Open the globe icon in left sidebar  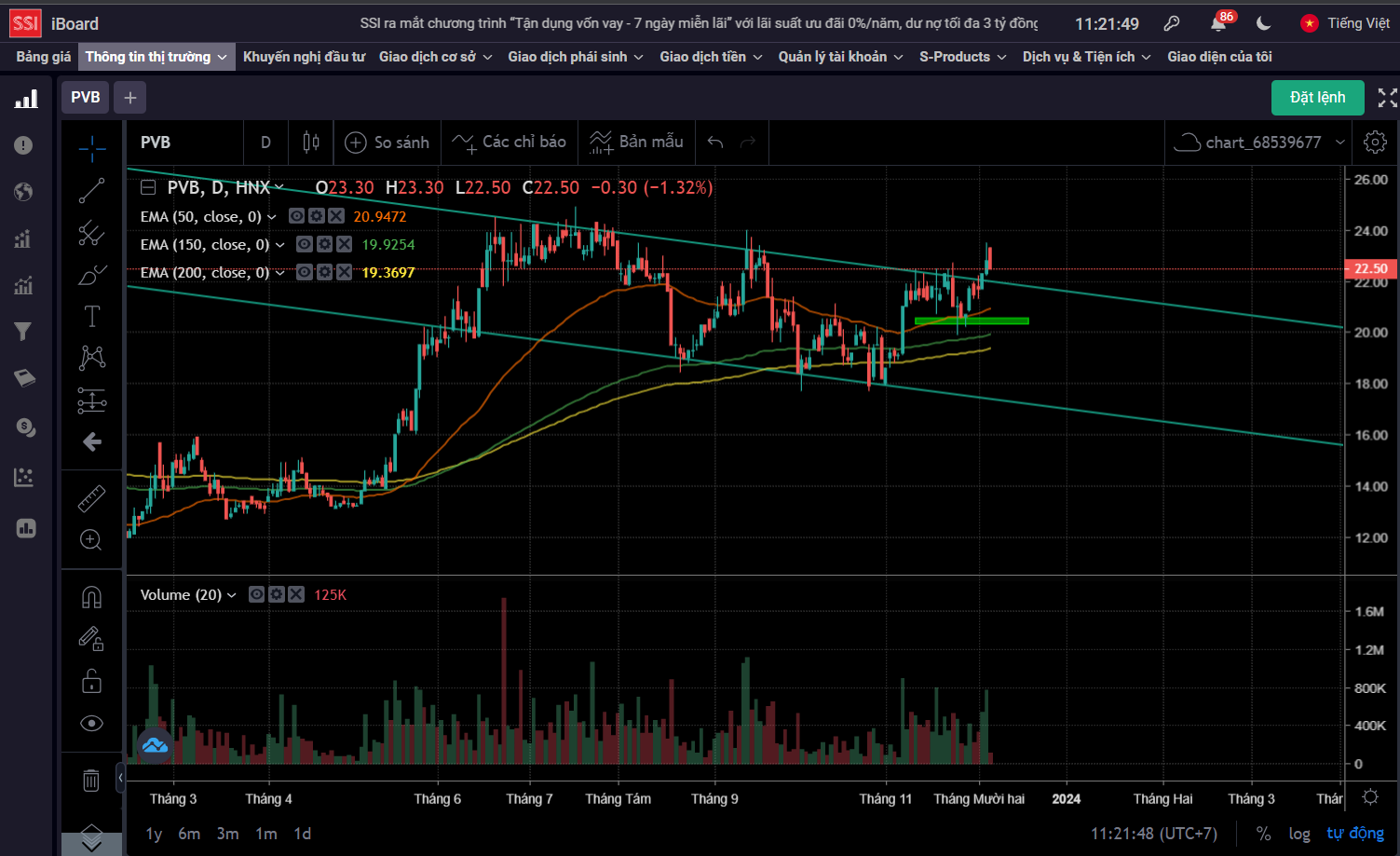pos(24,192)
